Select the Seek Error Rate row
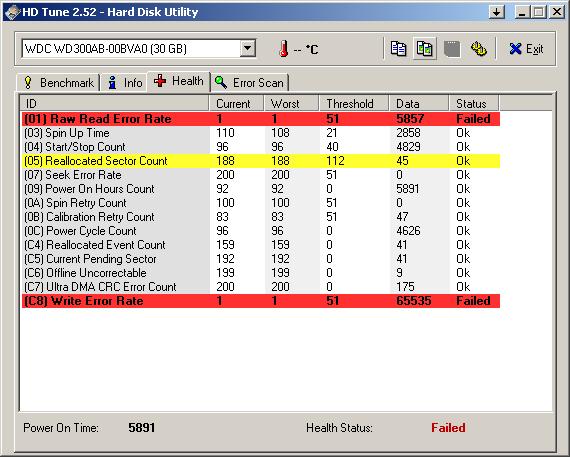The image size is (570, 457). (x=261, y=175)
